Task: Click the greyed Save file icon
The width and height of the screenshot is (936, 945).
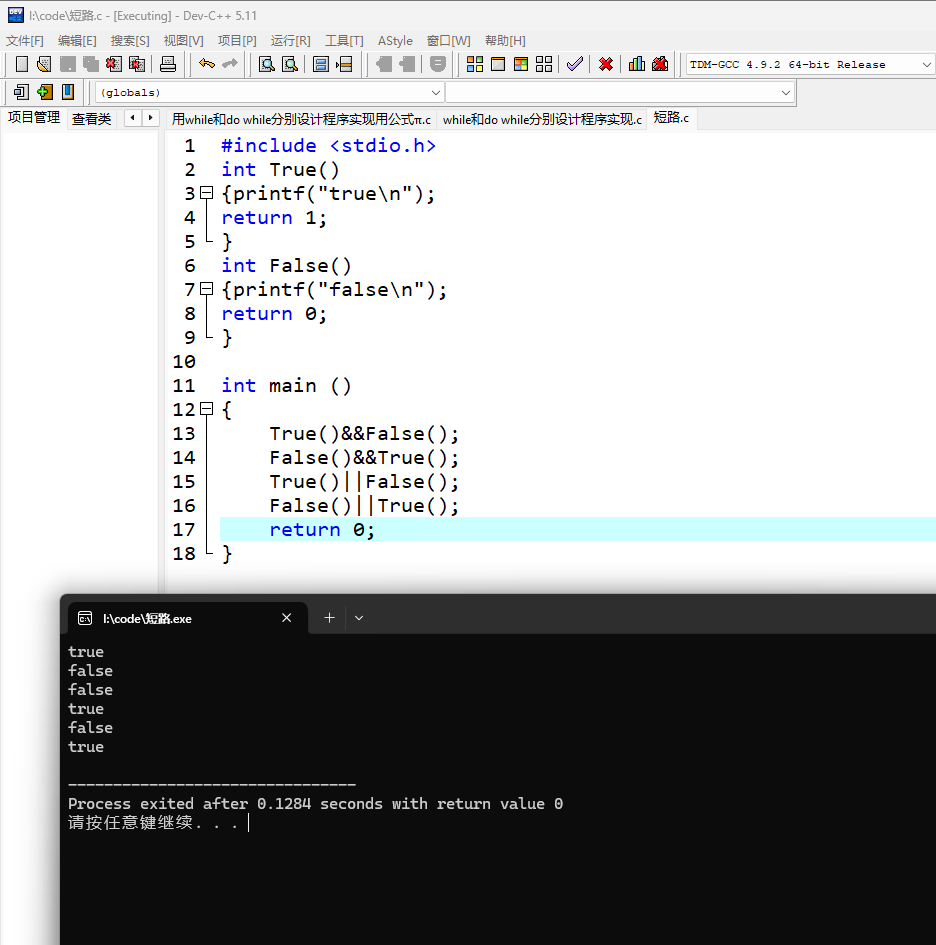Action: 68,64
